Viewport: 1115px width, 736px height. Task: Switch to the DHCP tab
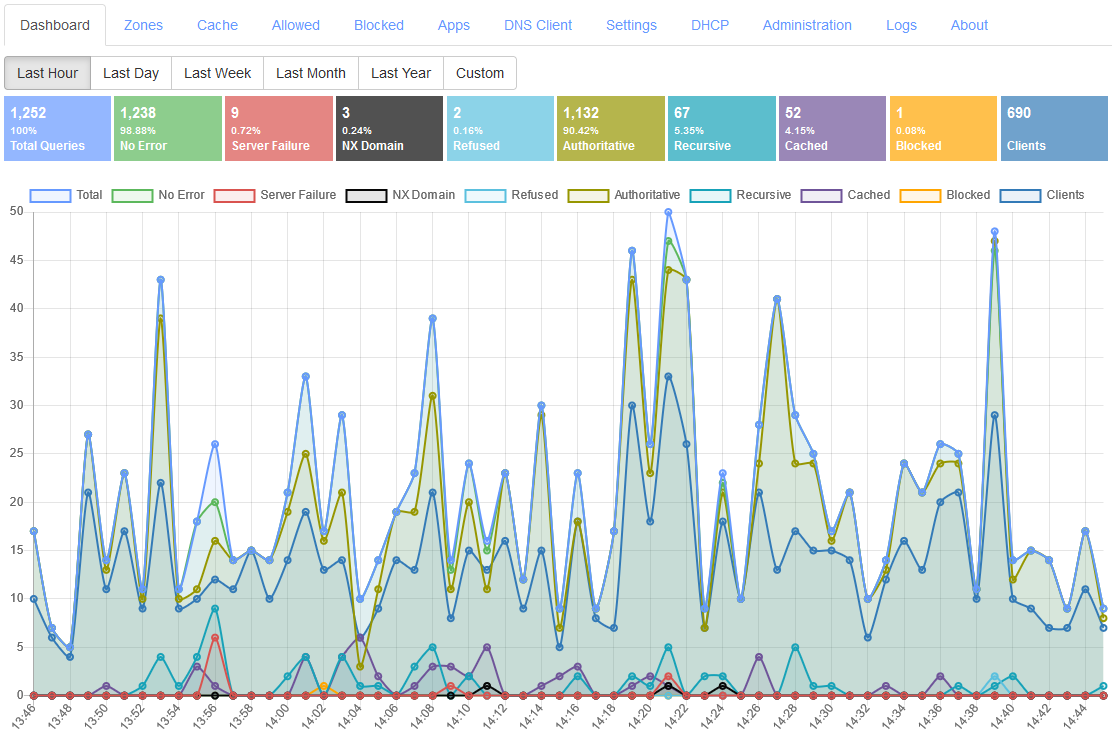[x=710, y=25]
